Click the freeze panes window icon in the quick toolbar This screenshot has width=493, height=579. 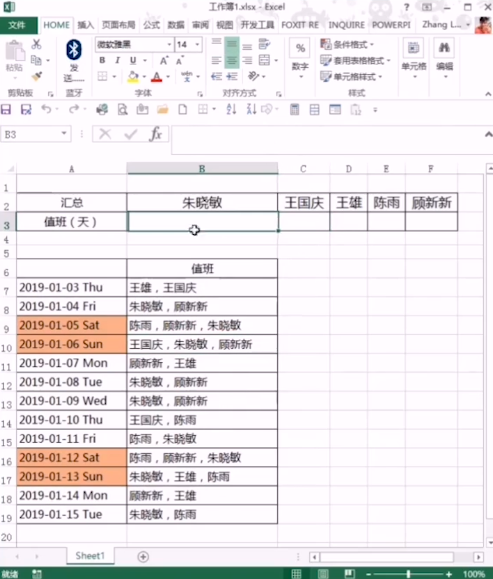335,109
